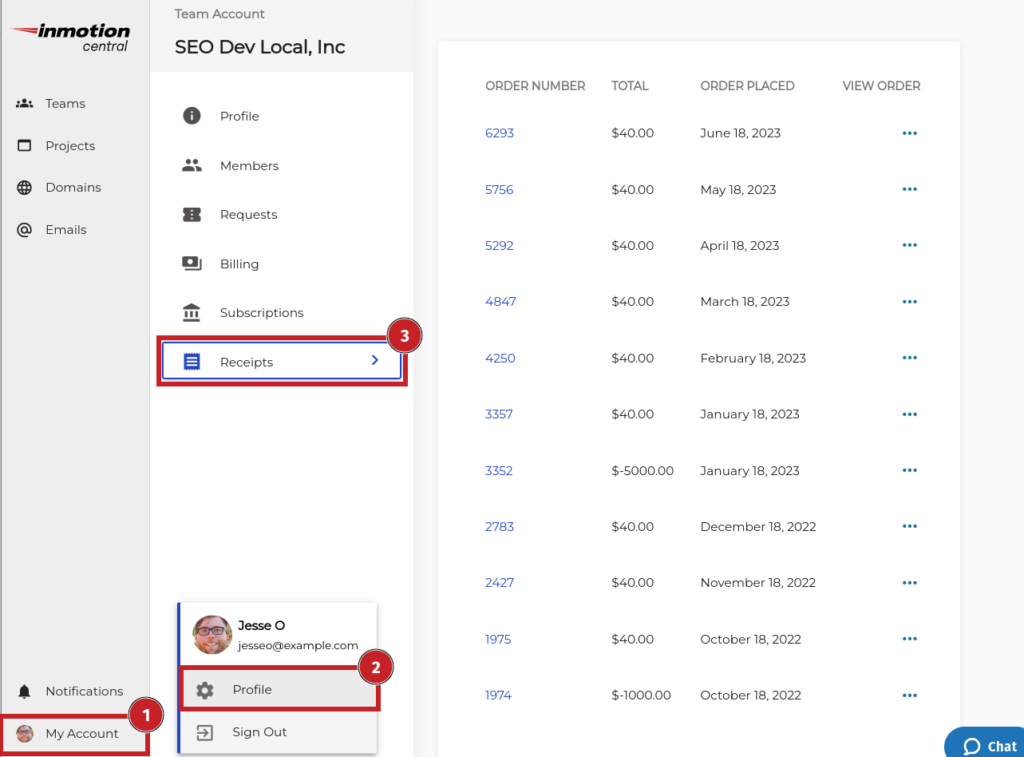This screenshot has height=757, width=1024.
Task: Select the Teams icon in the sidebar
Action: point(23,103)
